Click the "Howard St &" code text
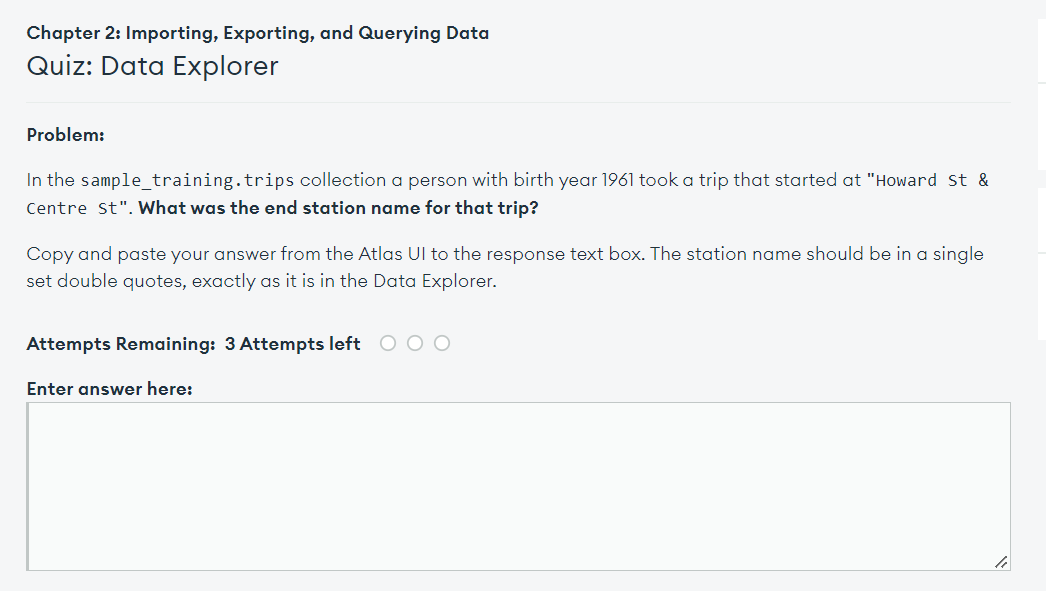Screen dimensions: 1046x591 [x=932, y=181]
